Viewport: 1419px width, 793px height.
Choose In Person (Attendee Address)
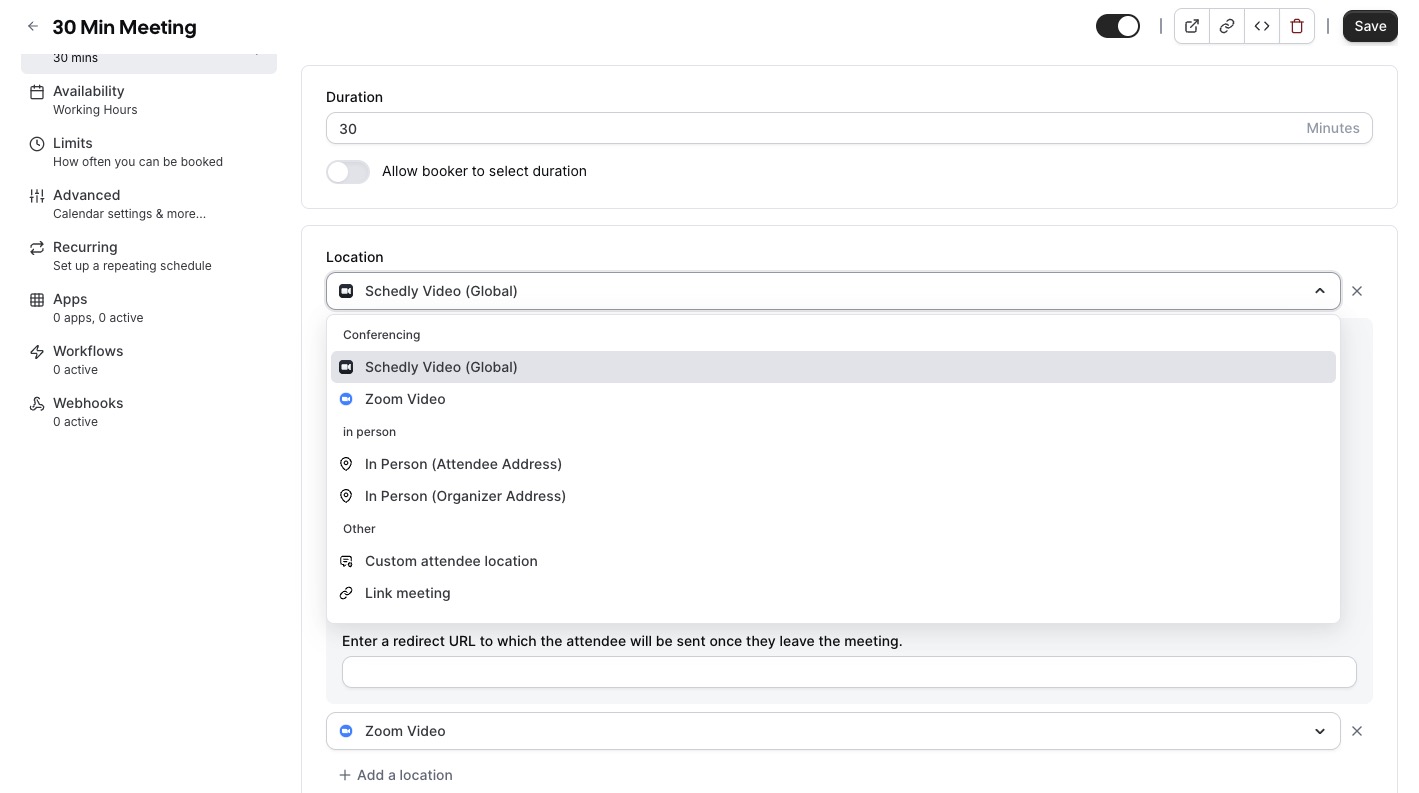click(833, 464)
